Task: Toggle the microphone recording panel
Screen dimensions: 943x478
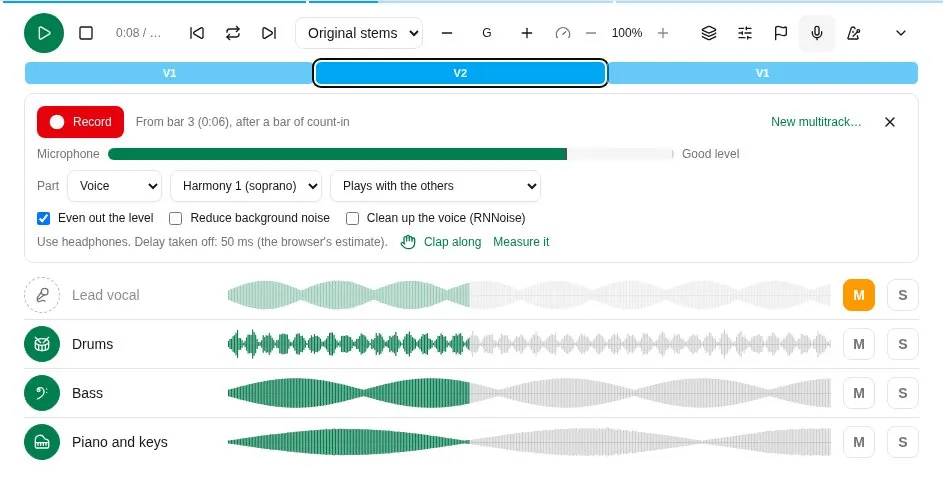Action: (x=817, y=33)
